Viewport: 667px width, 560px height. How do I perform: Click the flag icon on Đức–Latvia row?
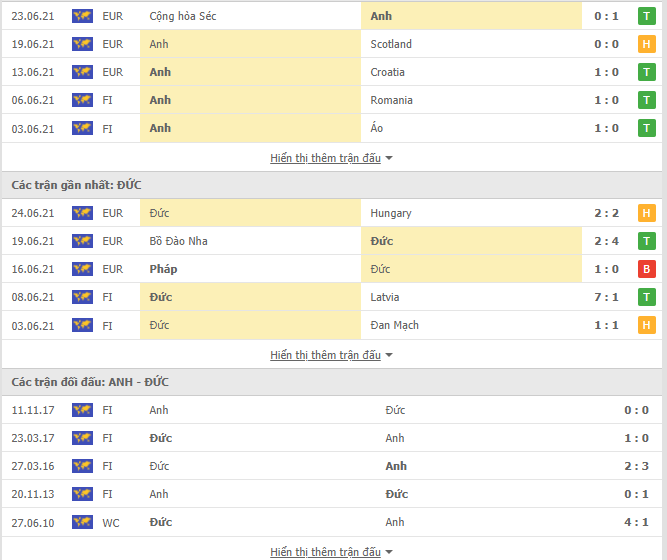(x=82, y=297)
